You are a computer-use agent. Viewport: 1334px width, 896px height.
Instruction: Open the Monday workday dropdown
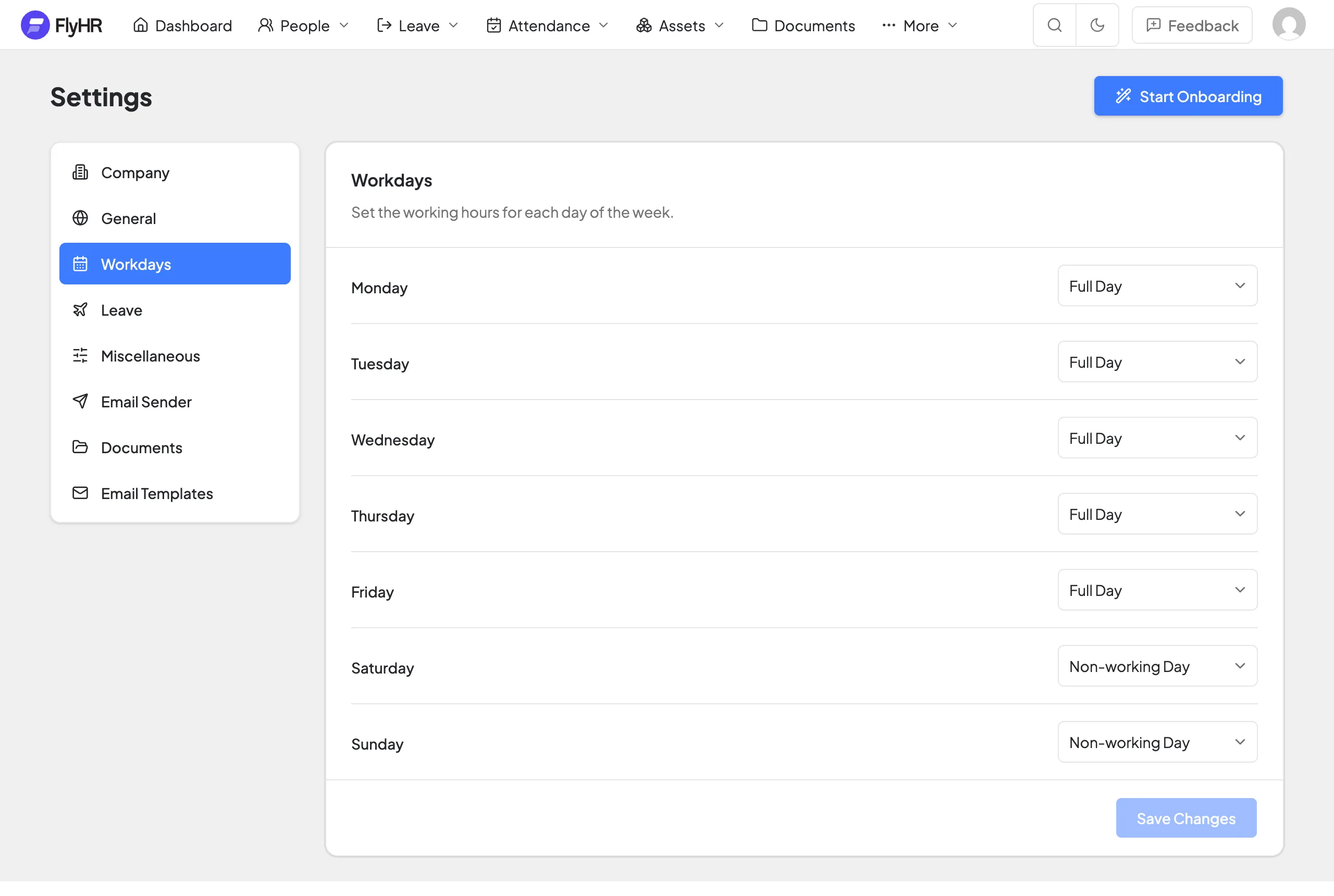click(1157, 285)
